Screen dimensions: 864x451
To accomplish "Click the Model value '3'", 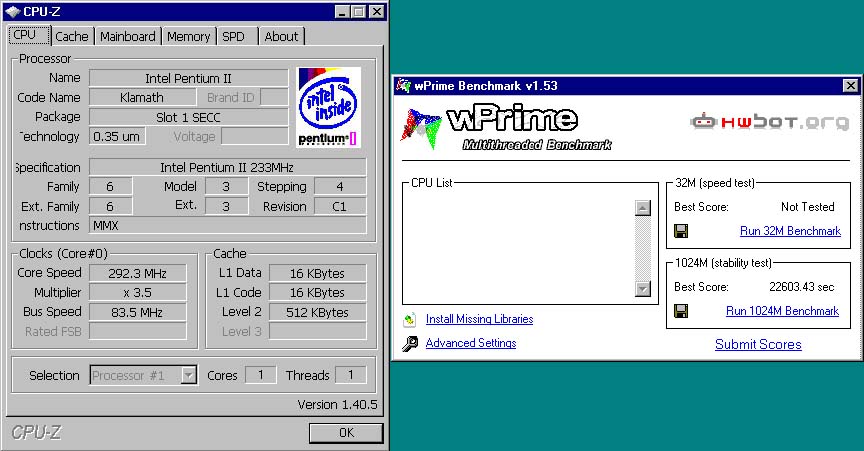I will point(226,187).
